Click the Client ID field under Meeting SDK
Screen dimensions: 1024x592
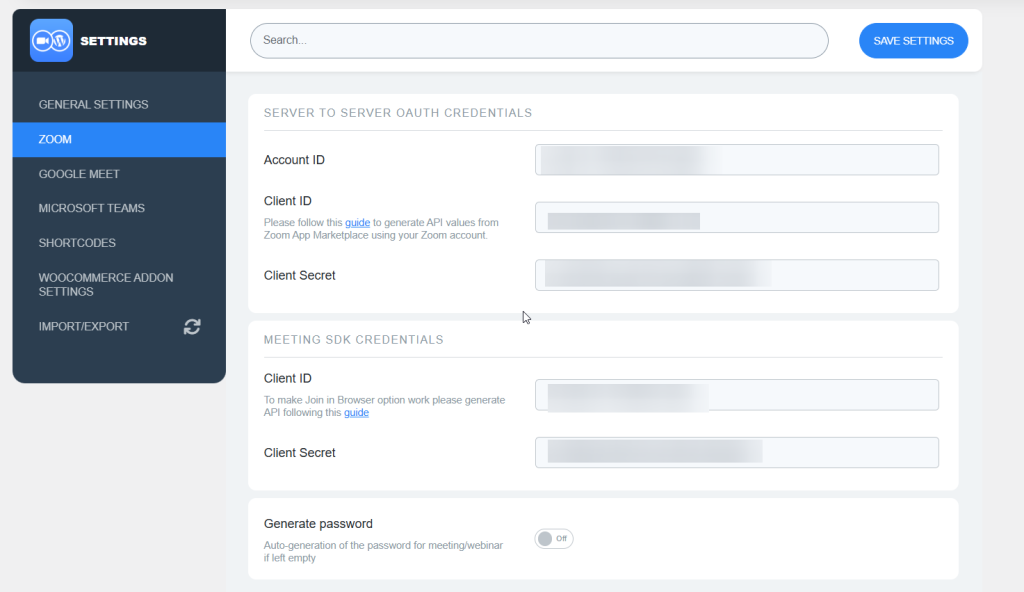pyautogui.click(x=737, y=395)
